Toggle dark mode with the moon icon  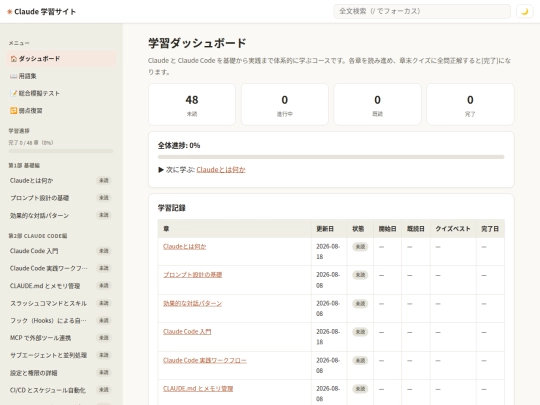524,11
